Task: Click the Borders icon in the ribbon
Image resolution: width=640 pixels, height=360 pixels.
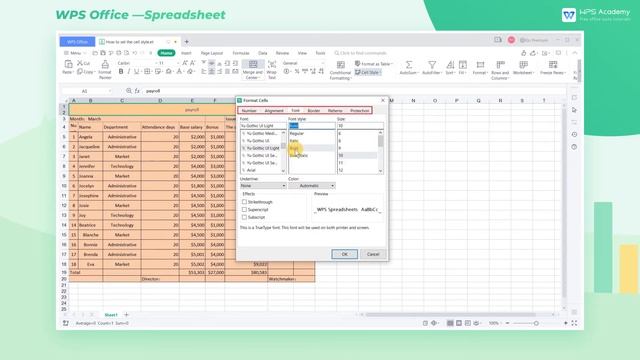Action: [147, 71]
